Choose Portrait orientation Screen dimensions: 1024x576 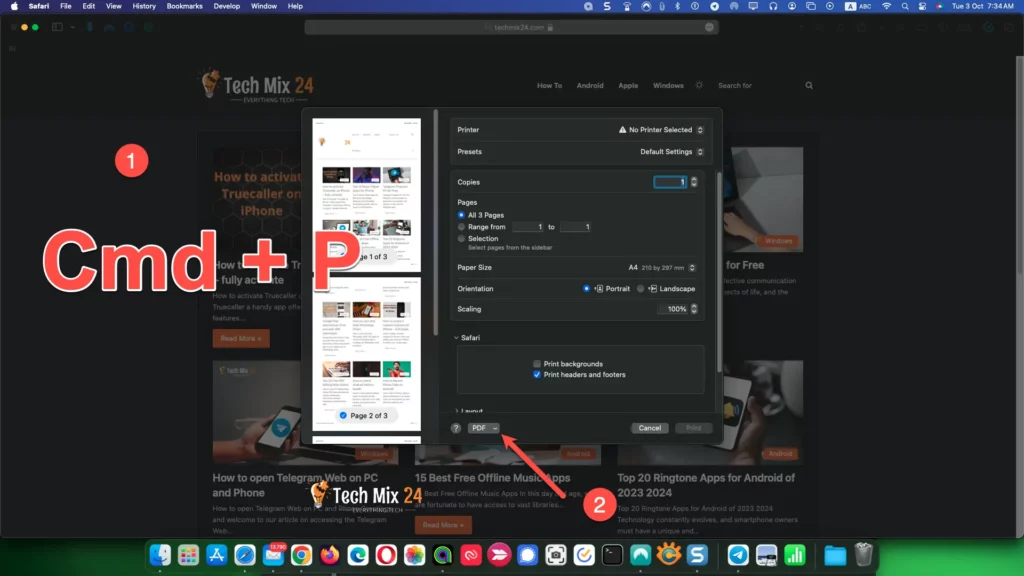pyautogui.click(x=586, y=289)
